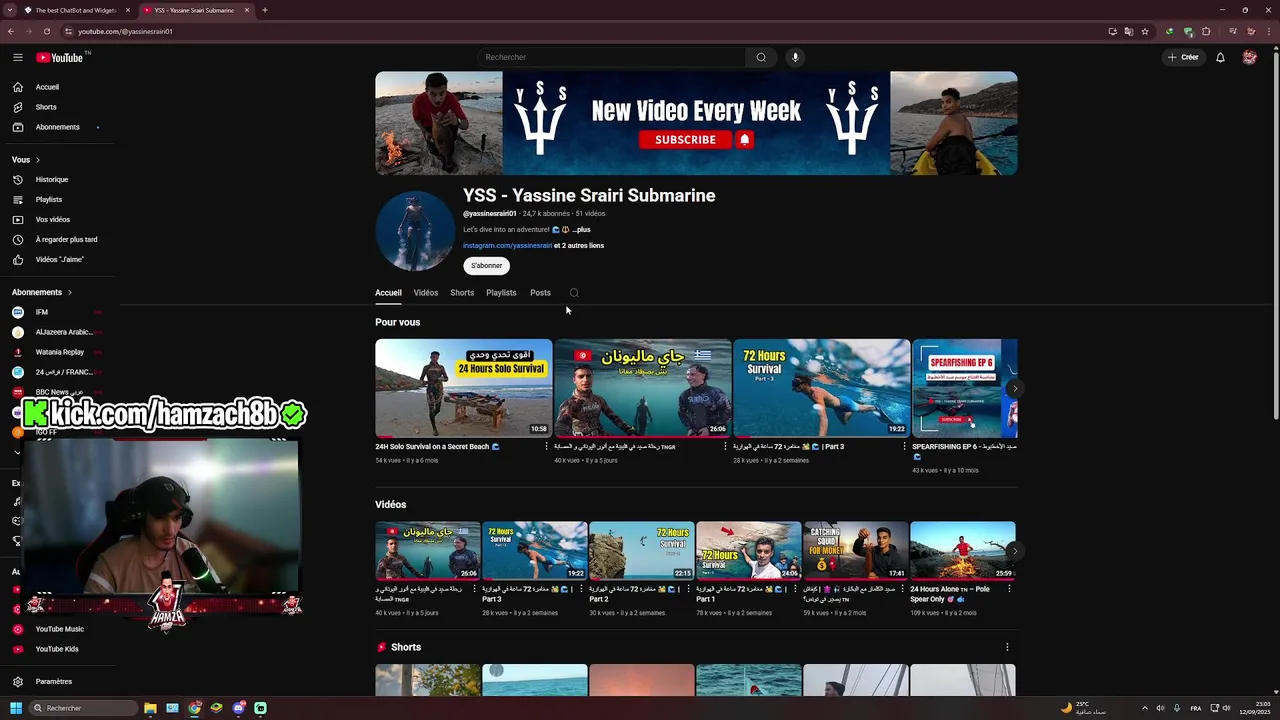Click the search magnifier button

tap(761, 57)
